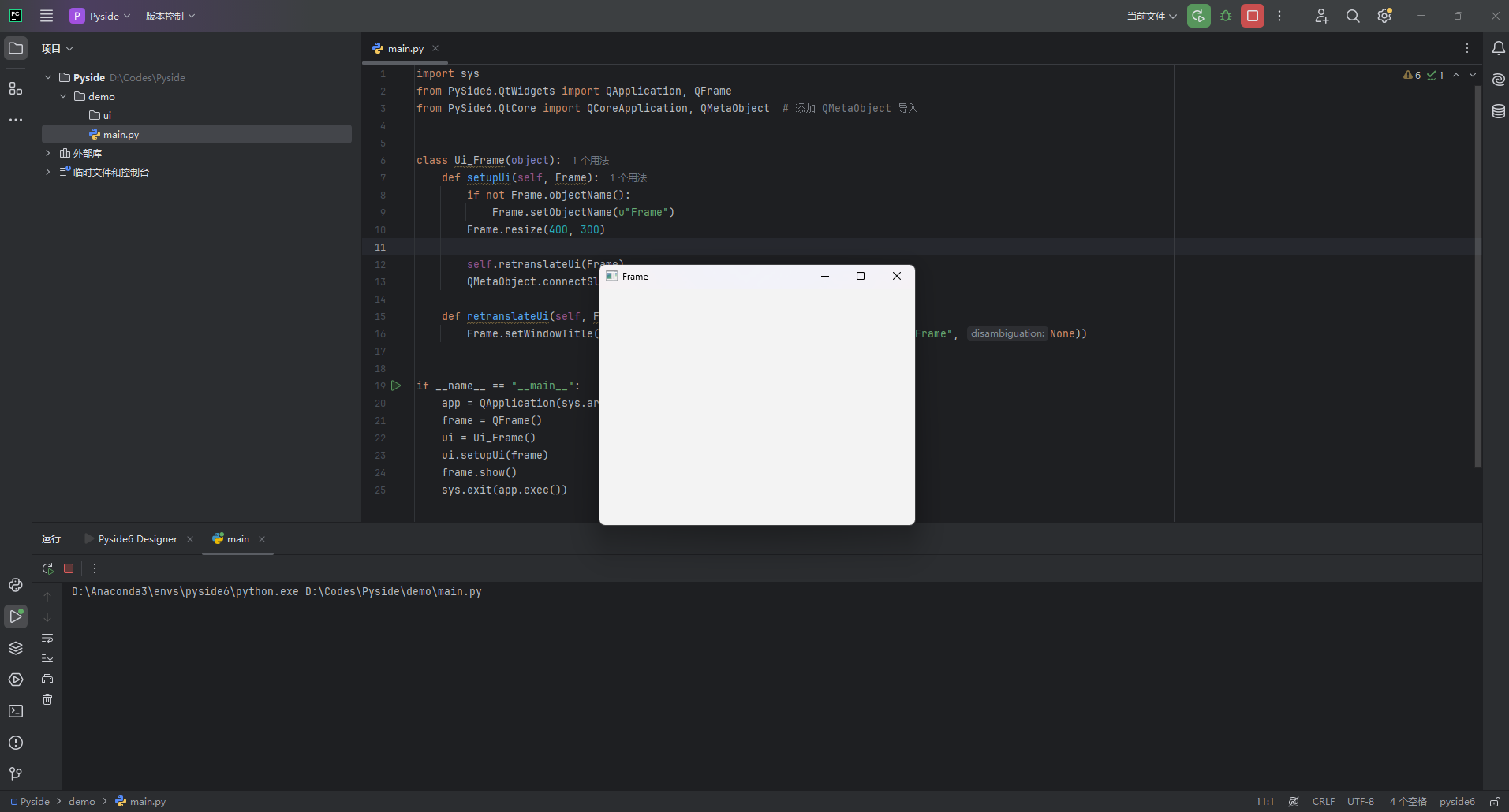This screenshot has width=1509, height=812.
Task: Toggle soft-wrap in console
Action: (47, 638)
